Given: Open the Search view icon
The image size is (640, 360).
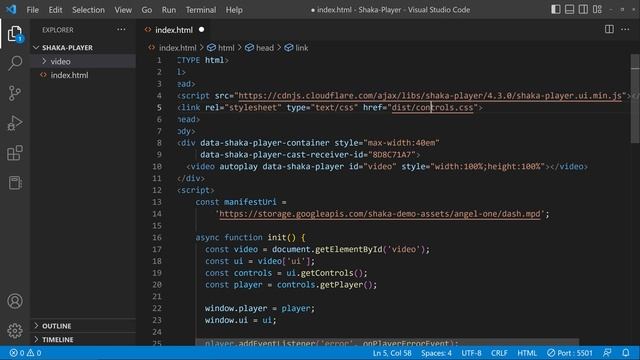Looking at the screenshot, I should coord(15,63).
